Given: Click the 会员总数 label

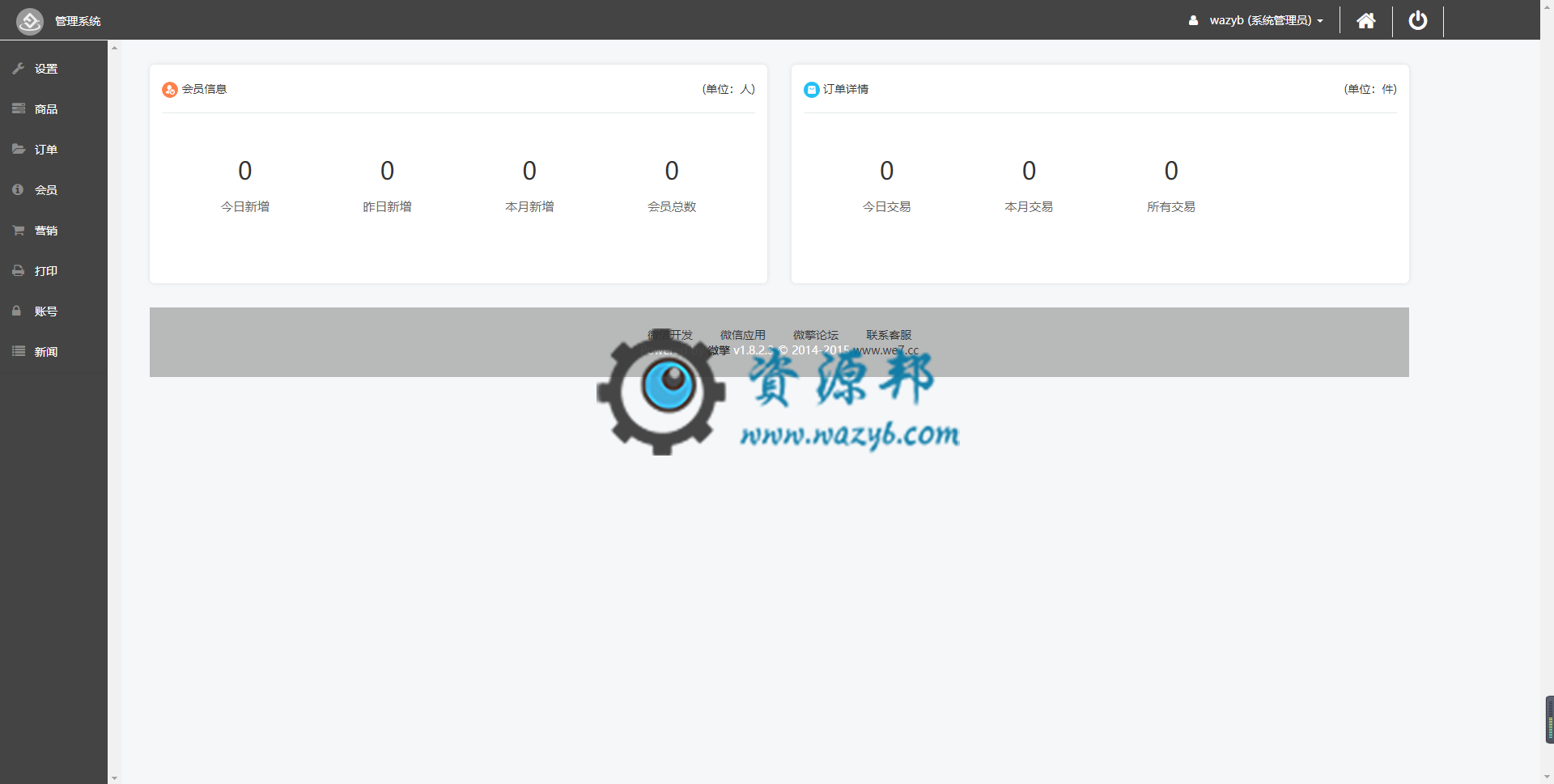Looking at the screenshot, I should coord(672,207).
